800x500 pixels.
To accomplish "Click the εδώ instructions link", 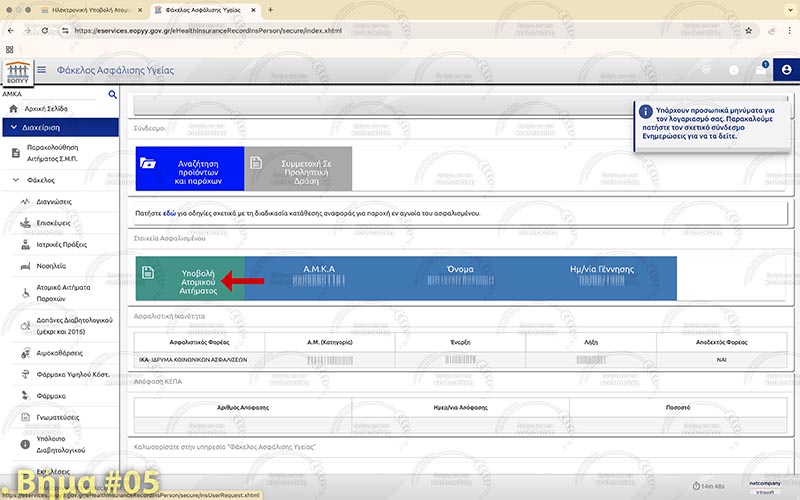I will 169,213.
